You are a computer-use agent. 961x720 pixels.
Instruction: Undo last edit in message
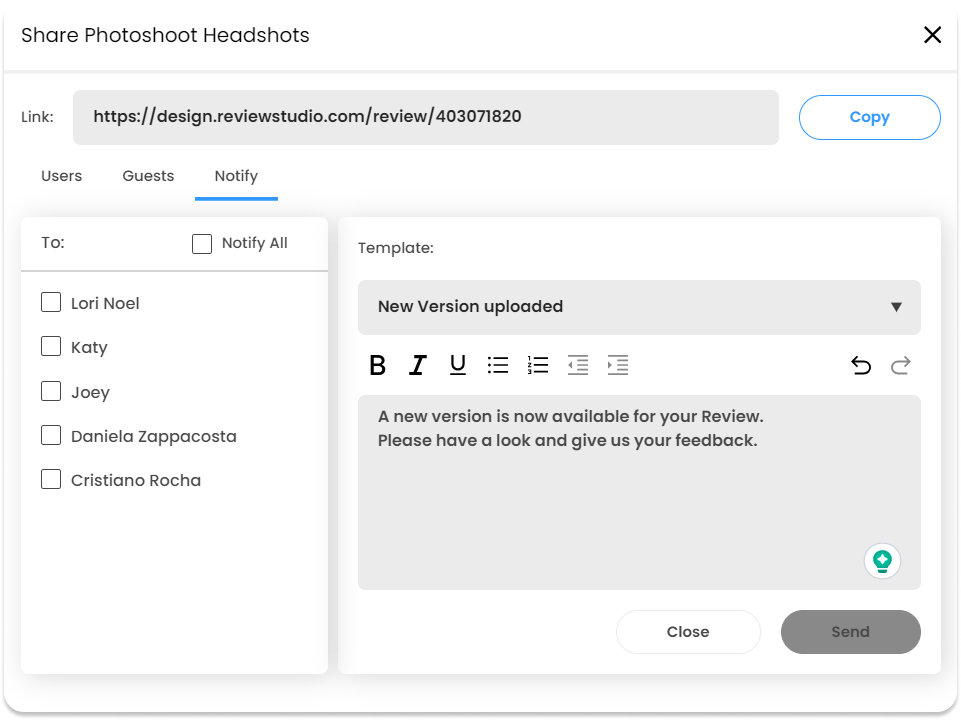point(860,365)
